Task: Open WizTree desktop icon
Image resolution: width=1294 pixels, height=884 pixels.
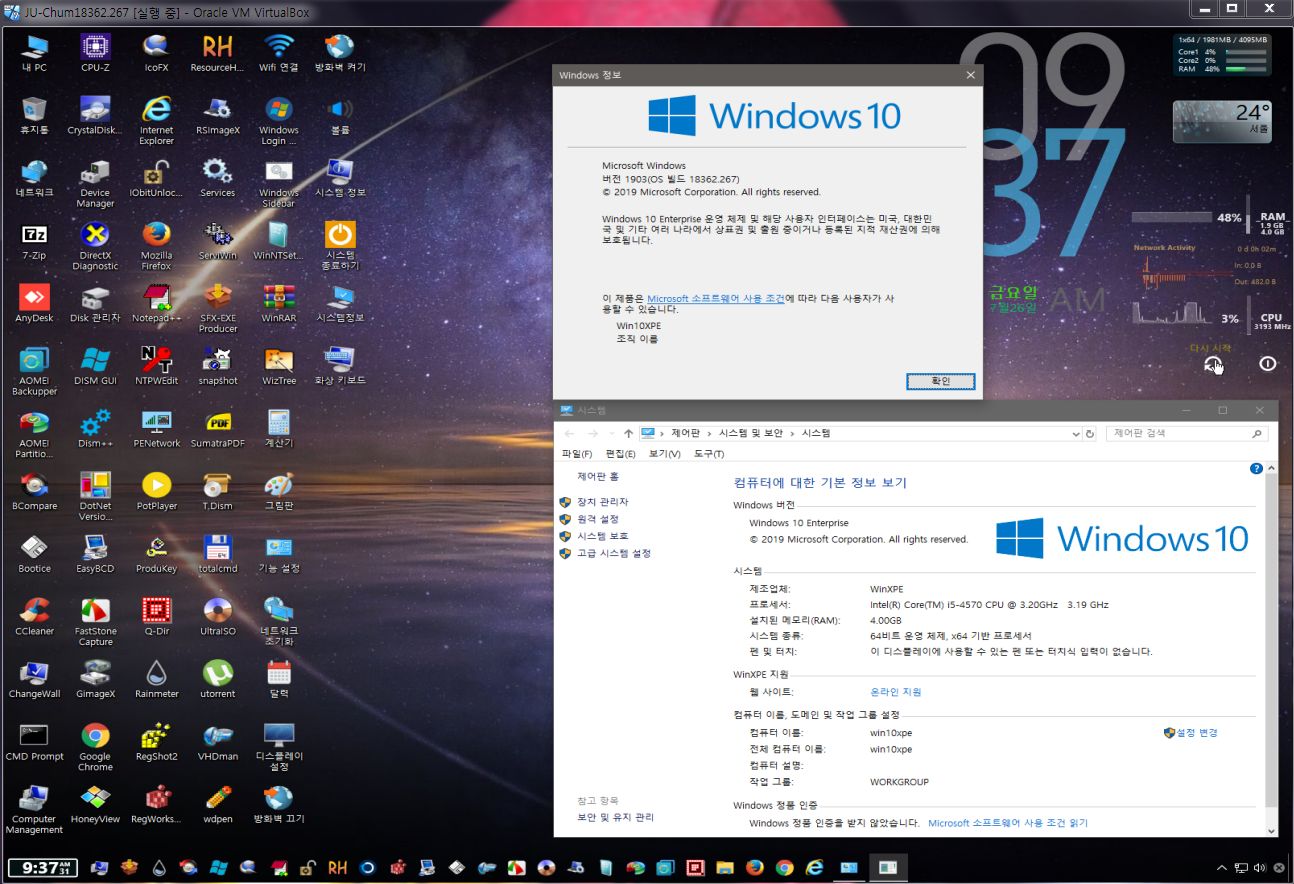Action: point(279,367)
